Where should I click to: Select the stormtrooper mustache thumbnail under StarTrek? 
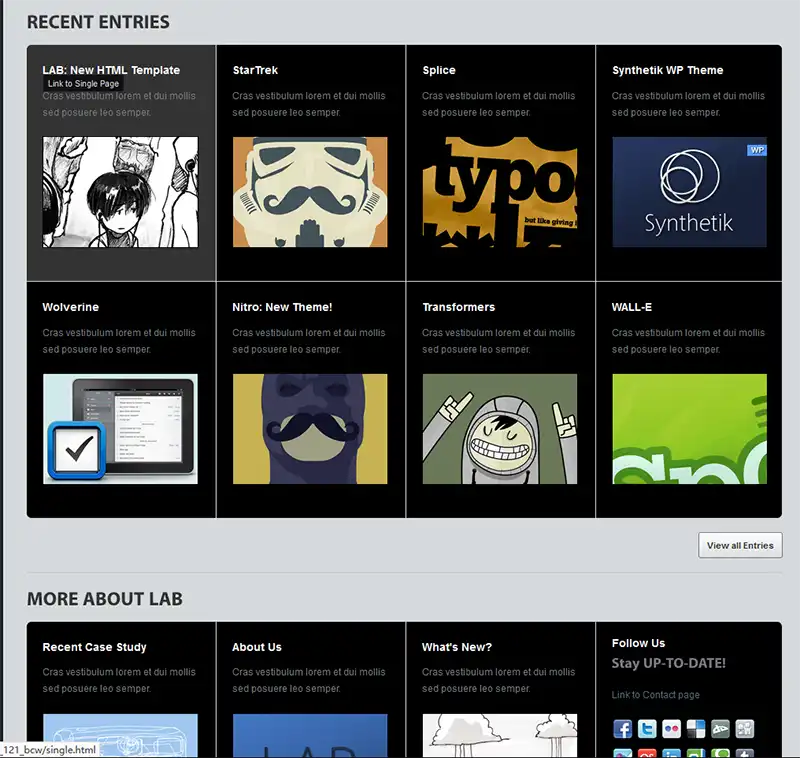click(310, 192)
